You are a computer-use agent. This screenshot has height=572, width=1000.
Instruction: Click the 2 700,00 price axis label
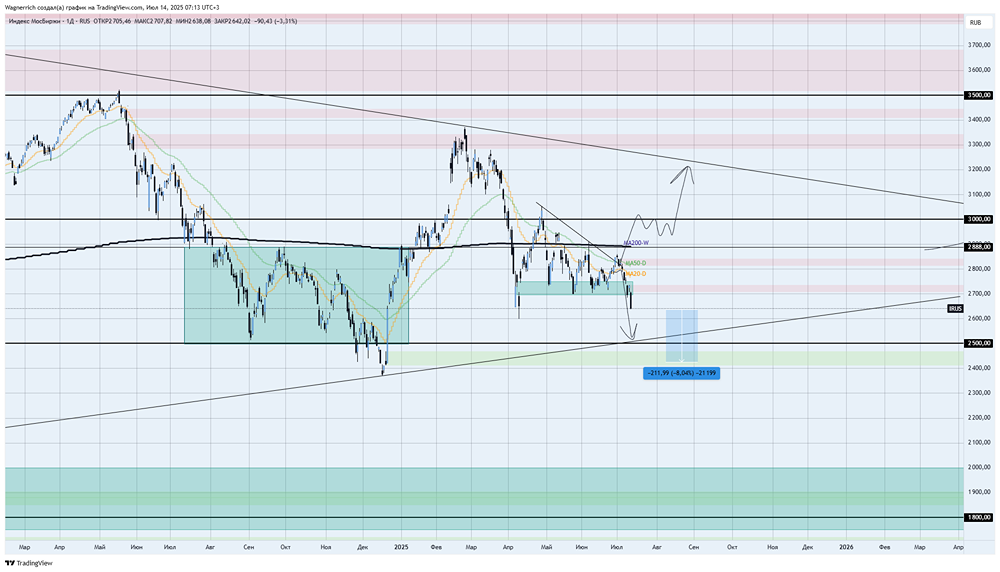pos(979,293)
